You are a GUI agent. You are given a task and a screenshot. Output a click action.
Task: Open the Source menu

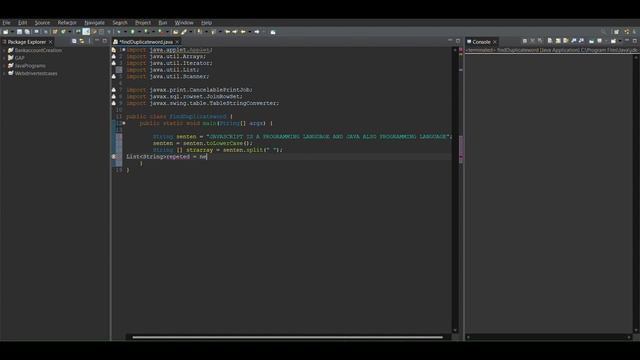click(x=42, y=23)
